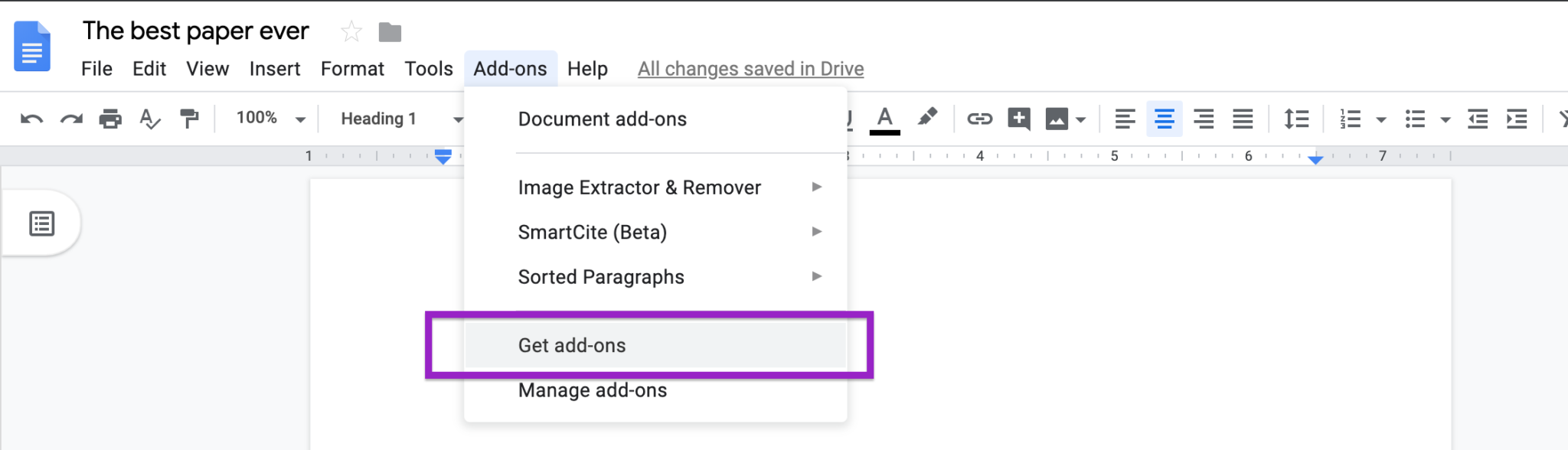
Task: Expand SmartCite (Beta) submenu arrow
Action: [817, 231]
